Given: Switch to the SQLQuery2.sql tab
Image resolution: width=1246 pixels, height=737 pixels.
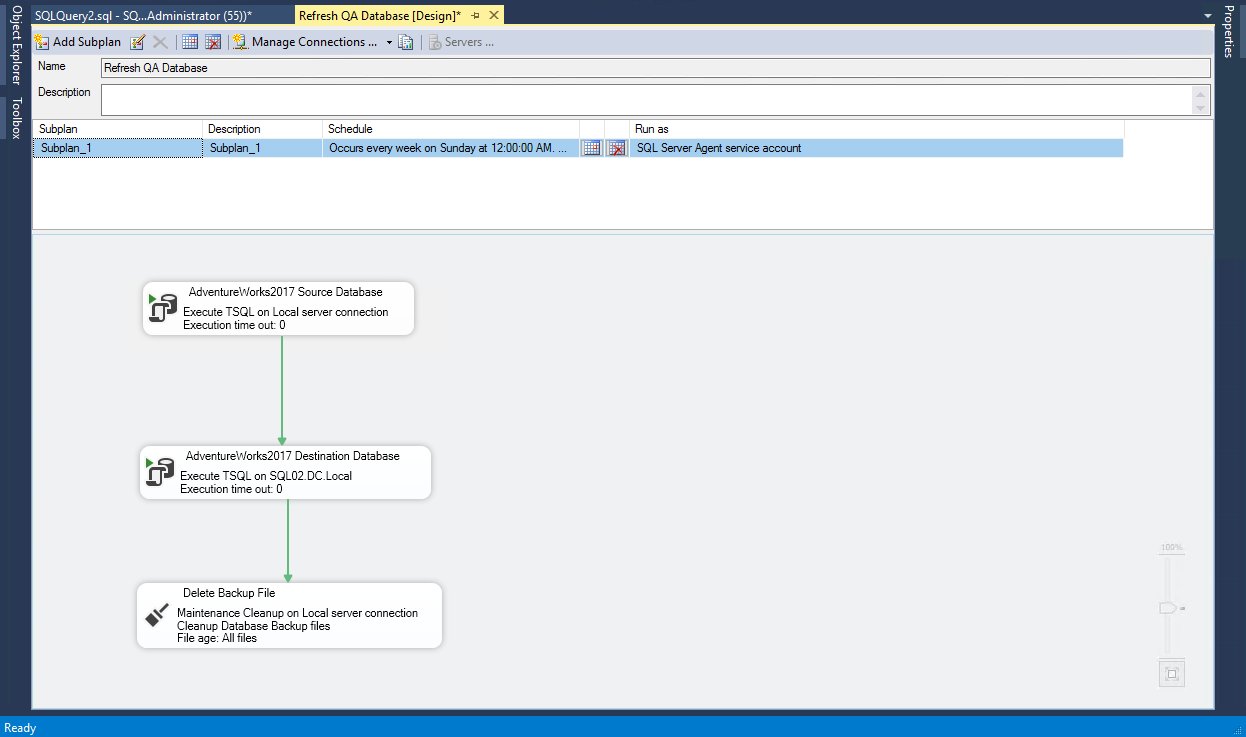Looking at the screenshot, I should (143, 16).
